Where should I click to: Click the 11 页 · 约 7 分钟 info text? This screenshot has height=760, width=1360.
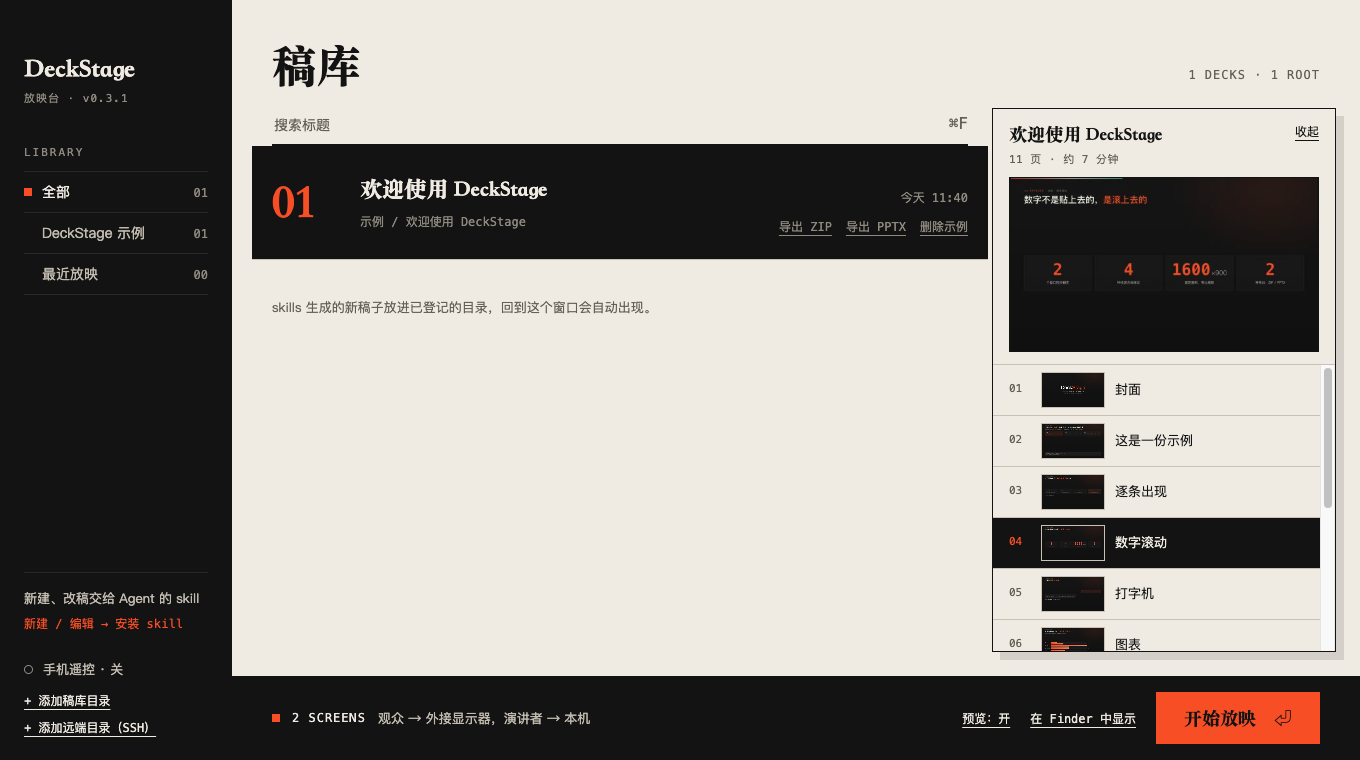point(1064,160)
